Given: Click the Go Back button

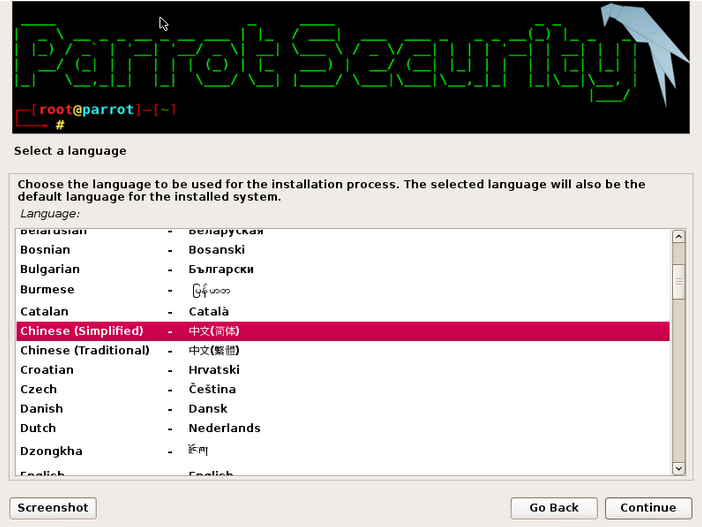Looking at the screenshot, I should 554,508.
